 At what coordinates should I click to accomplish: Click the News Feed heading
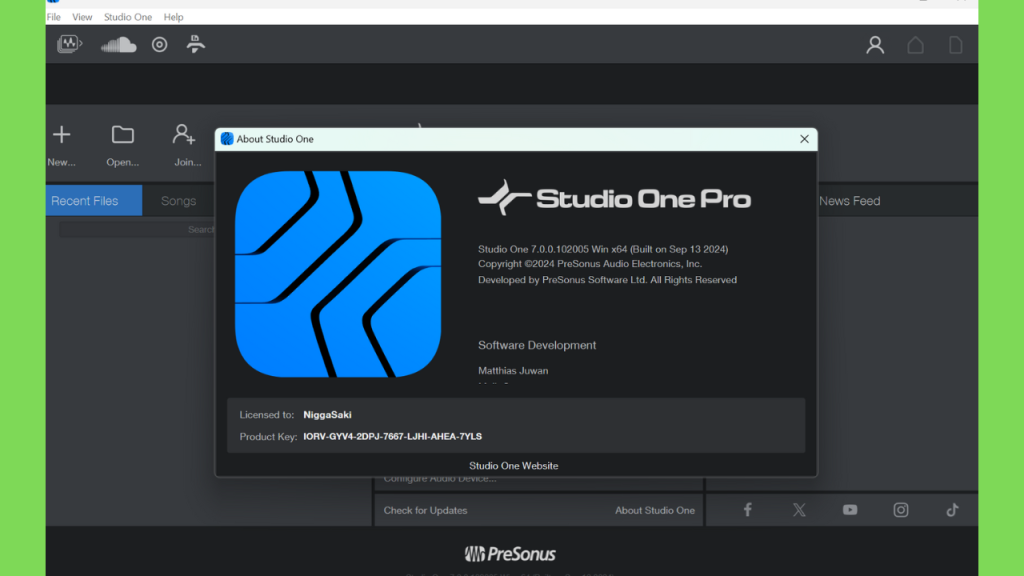coord(849,200)
